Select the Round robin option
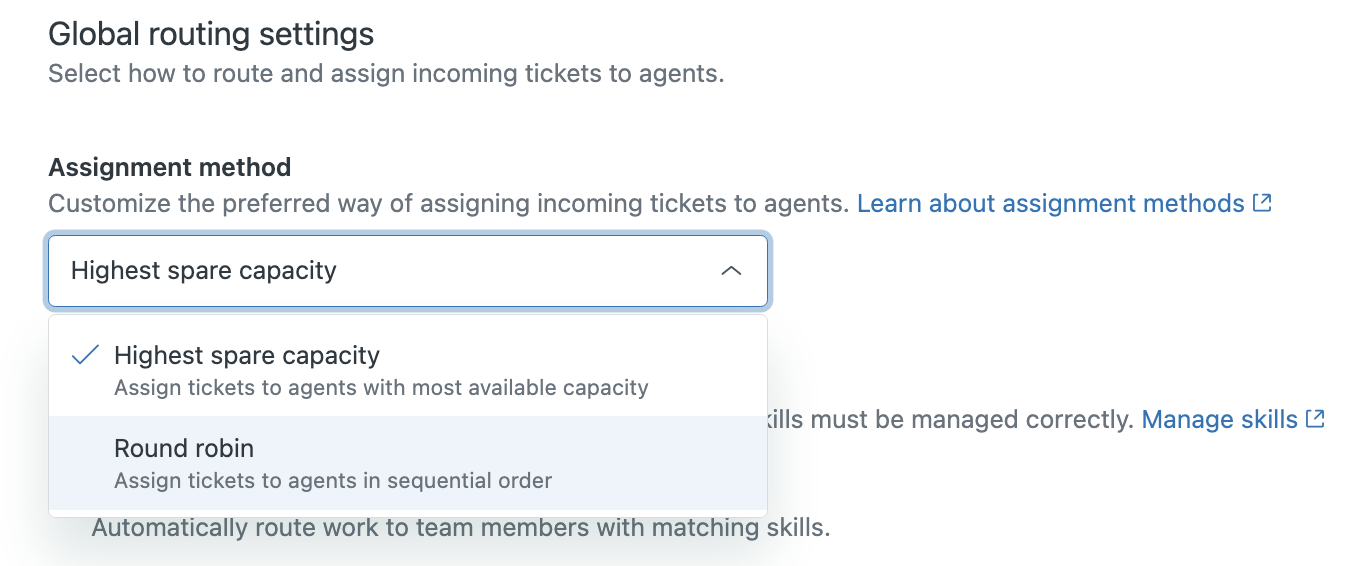 point(408,463)
